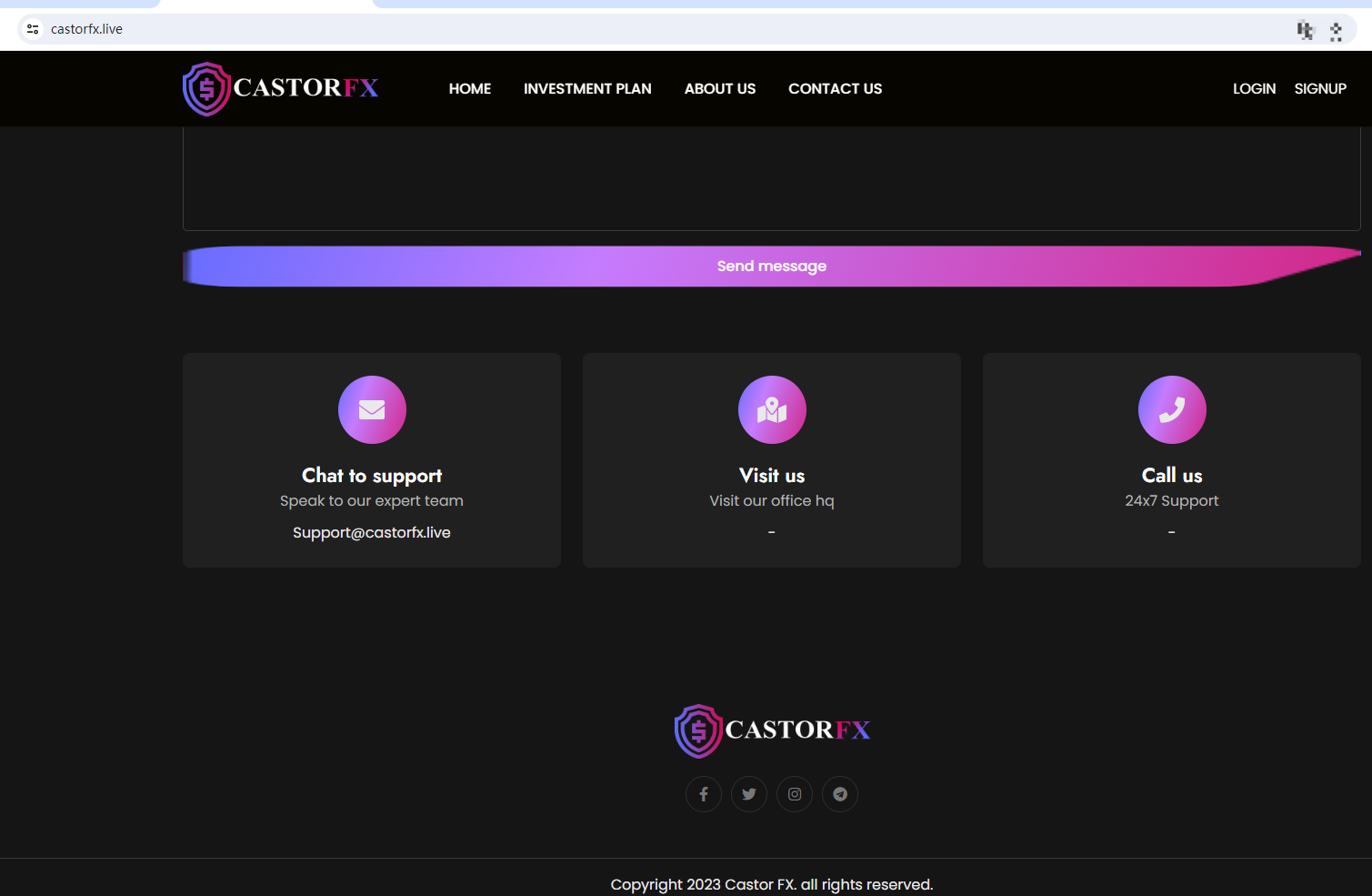
Task: Navigate to ABOUT US
Action: point(720,88)
